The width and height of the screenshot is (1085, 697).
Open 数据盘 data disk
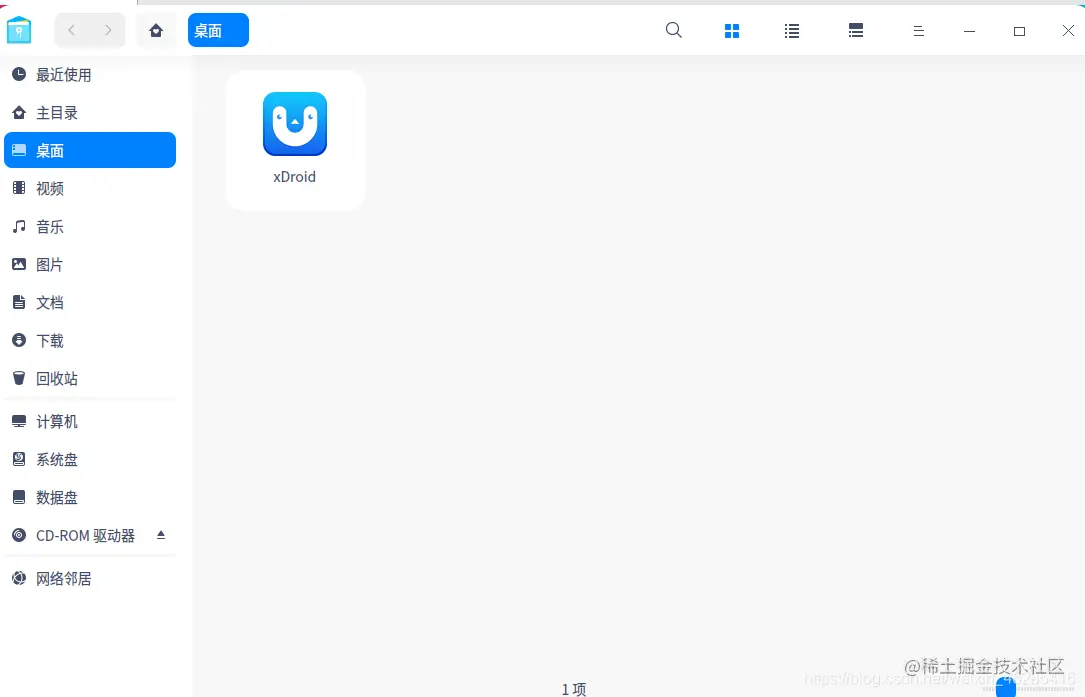90,498
